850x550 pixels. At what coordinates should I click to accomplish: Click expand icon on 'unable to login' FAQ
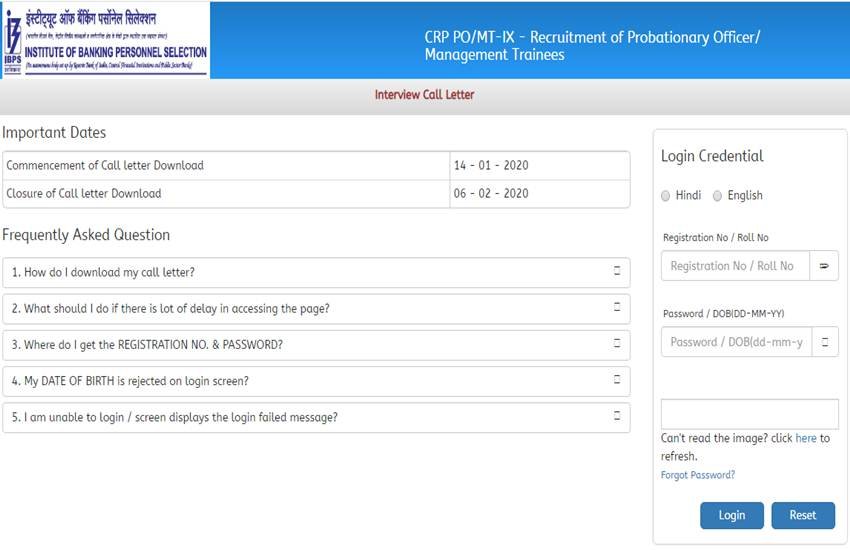click(617, 417)
